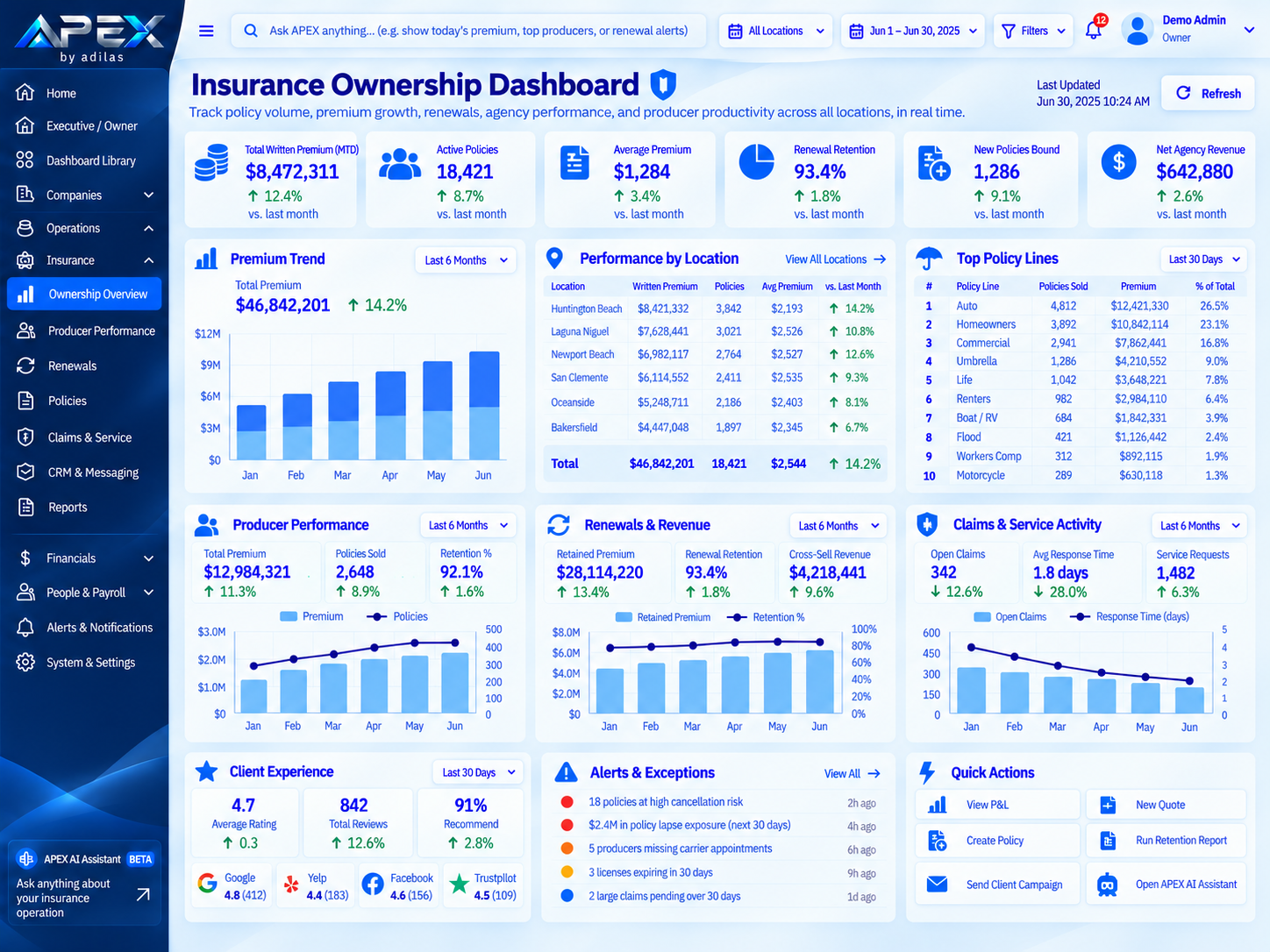This screenshot has width=1270, height=952.
Task: Open the Jun 1 – Jun 30, 2025 date picker
Action: (x=913, y=31)
